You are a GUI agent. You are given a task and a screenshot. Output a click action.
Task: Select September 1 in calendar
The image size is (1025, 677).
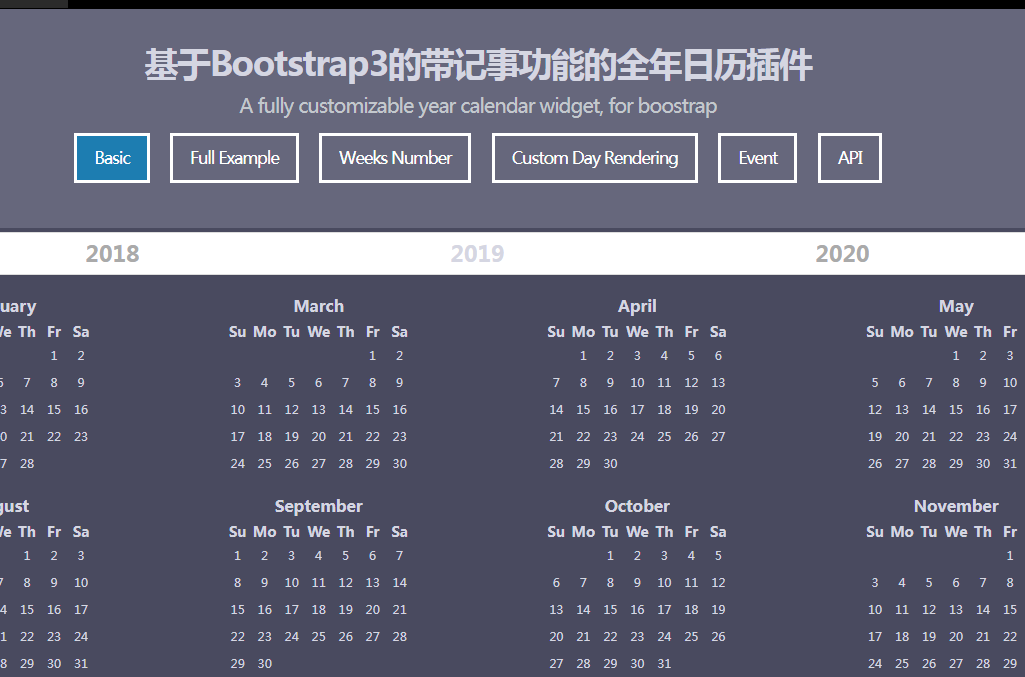pyautogui.click(x=237, y=555)
